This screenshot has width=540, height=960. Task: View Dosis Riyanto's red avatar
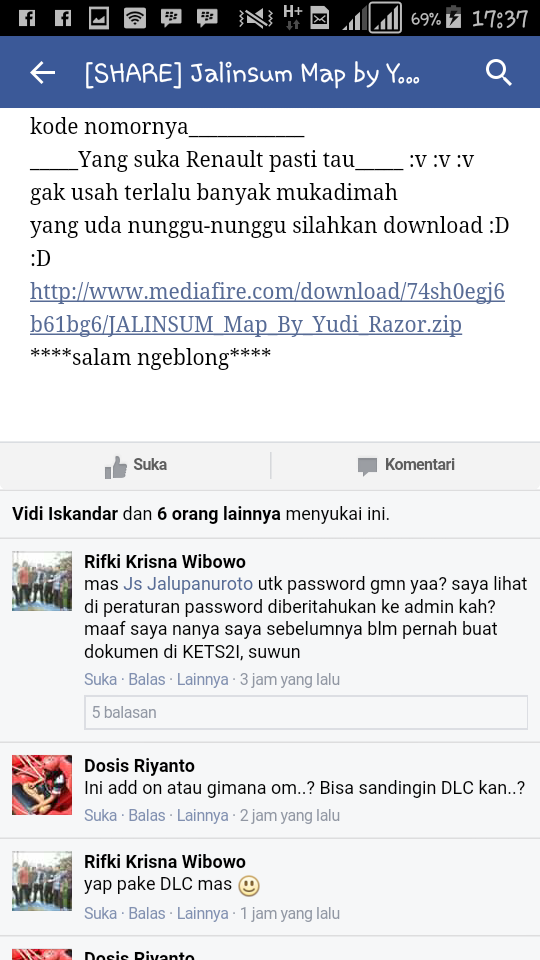coord(42,784)
